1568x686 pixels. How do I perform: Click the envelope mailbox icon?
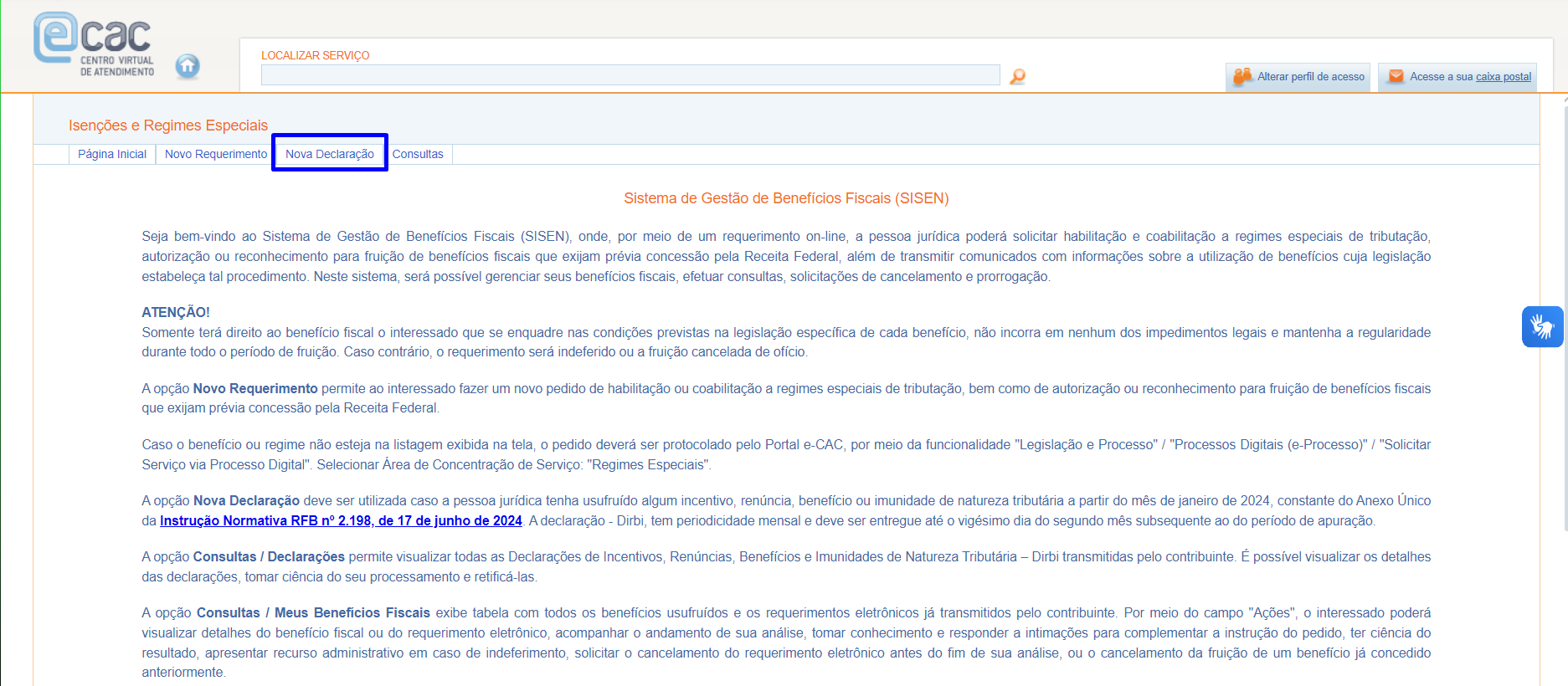1396,77
